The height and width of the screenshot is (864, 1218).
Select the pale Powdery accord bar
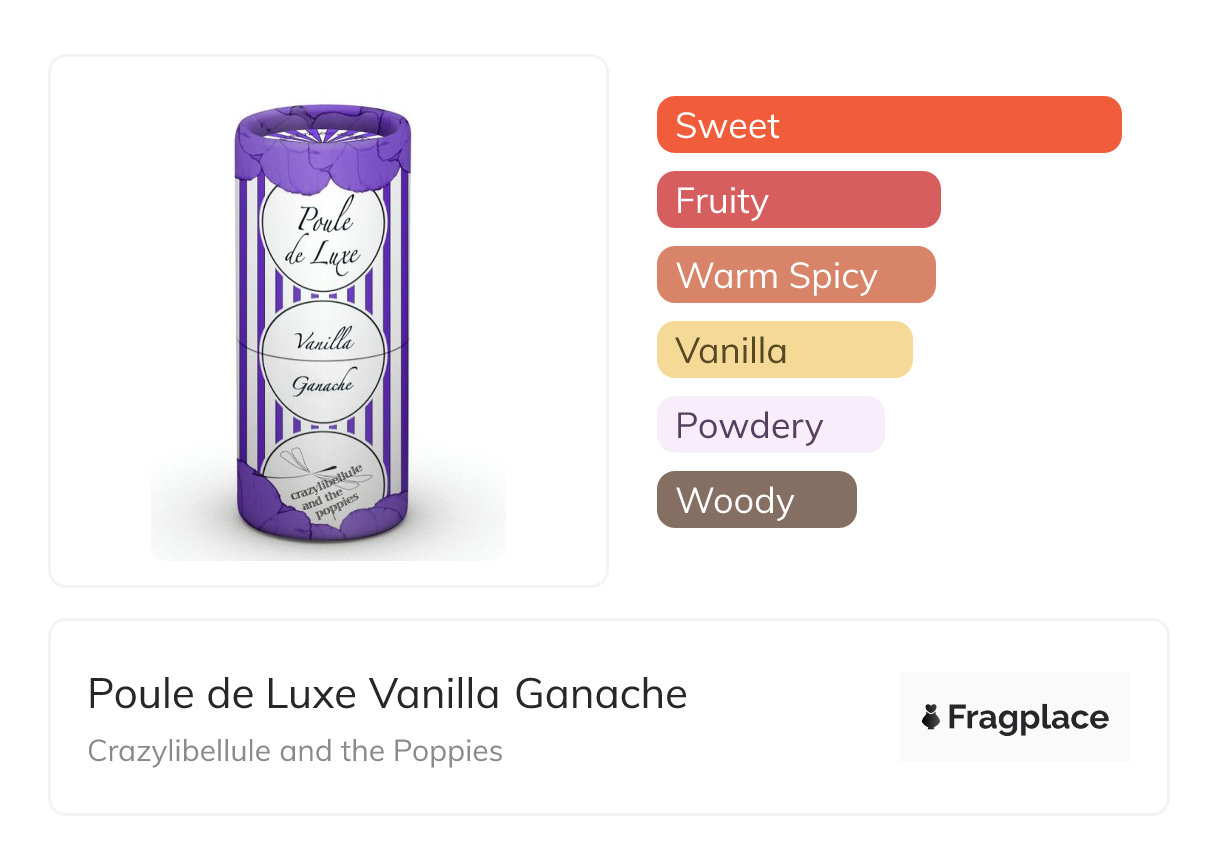pos(770,425)
